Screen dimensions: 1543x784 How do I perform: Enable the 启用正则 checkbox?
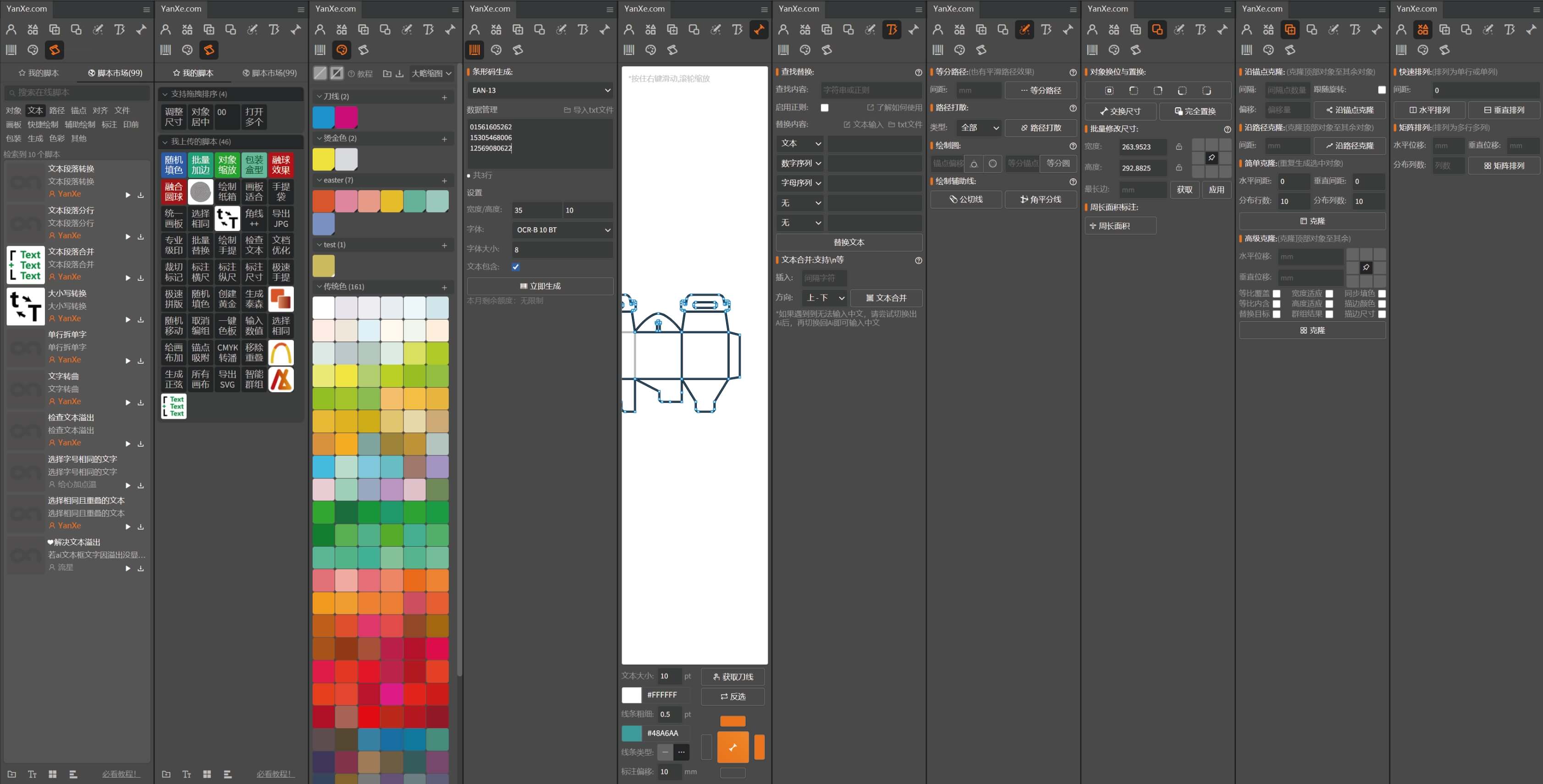(824, 108)
